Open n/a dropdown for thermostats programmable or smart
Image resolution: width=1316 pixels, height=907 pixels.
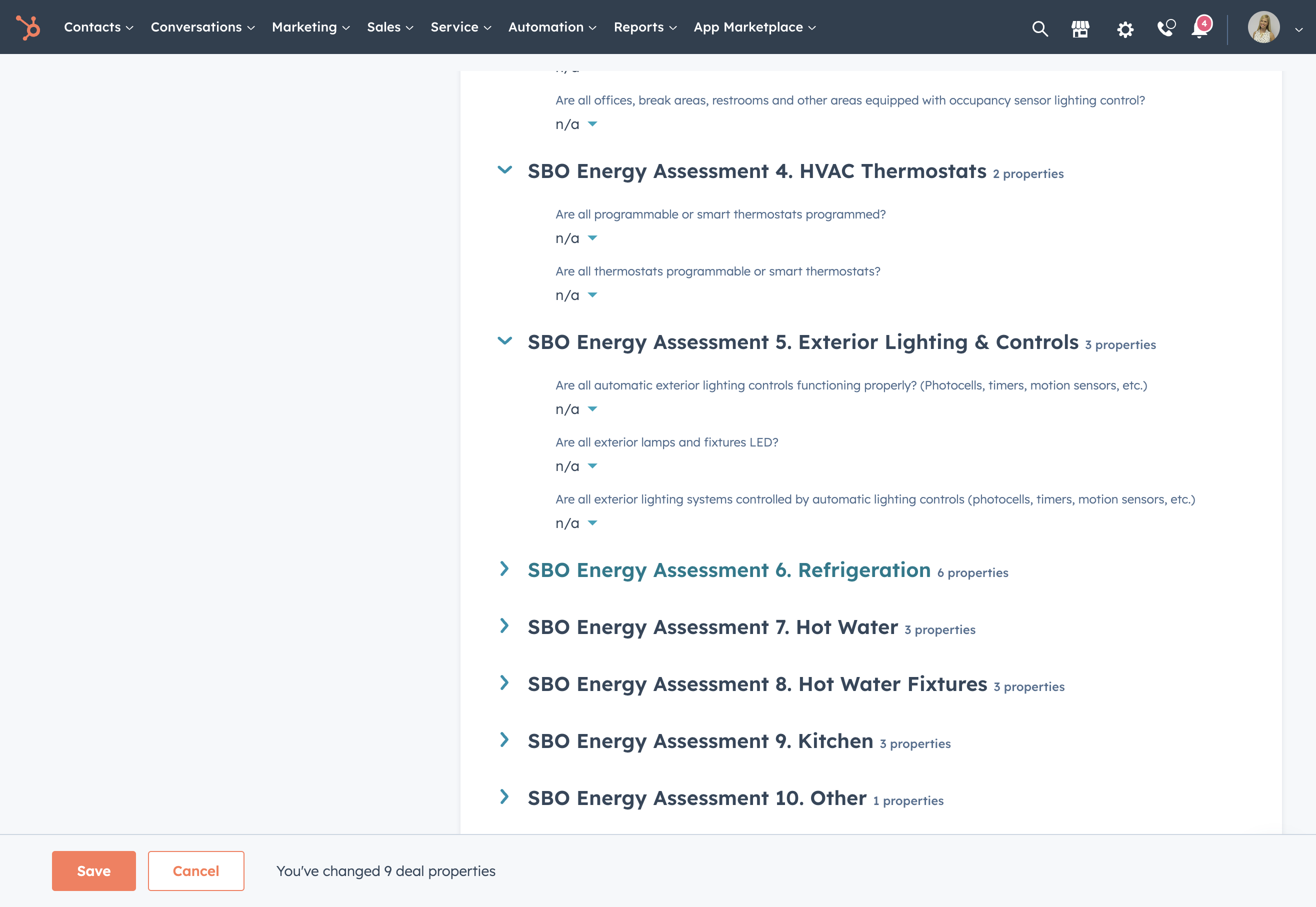coord(576,295)
